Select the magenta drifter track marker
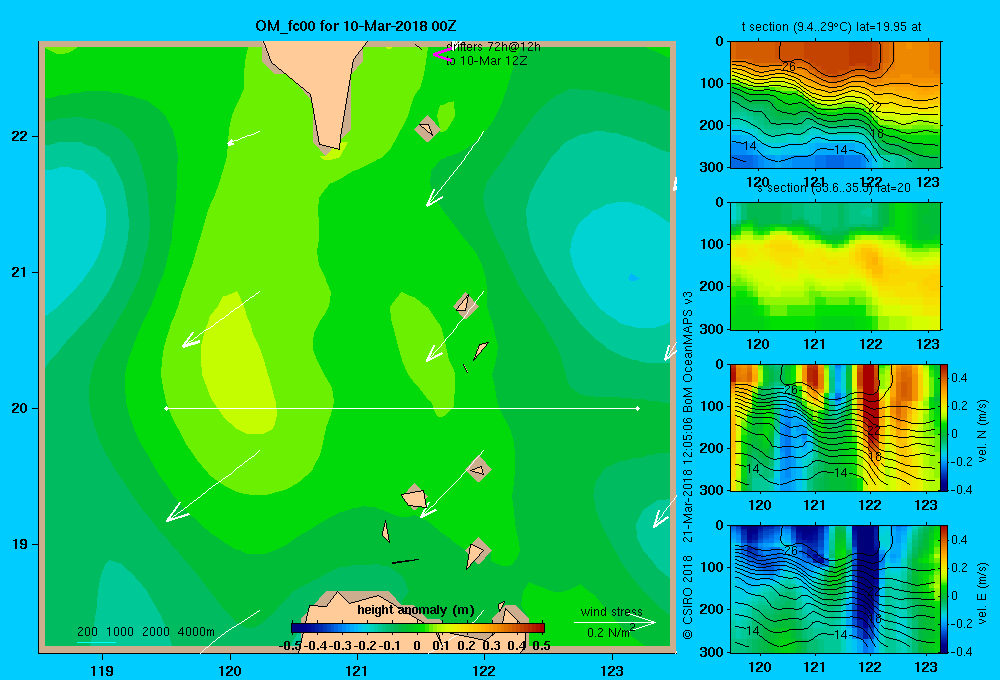 [x=443, y=54]
